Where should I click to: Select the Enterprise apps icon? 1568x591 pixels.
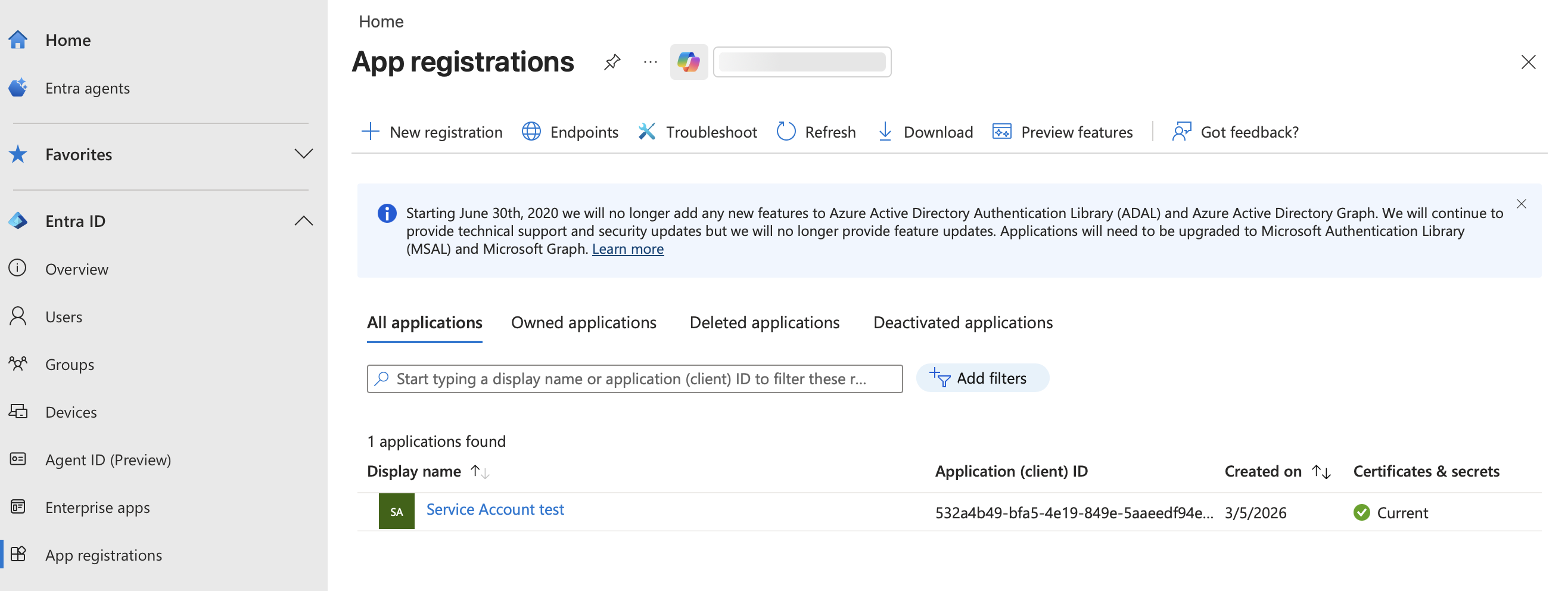pyautogui.click(x=18, y=507)
